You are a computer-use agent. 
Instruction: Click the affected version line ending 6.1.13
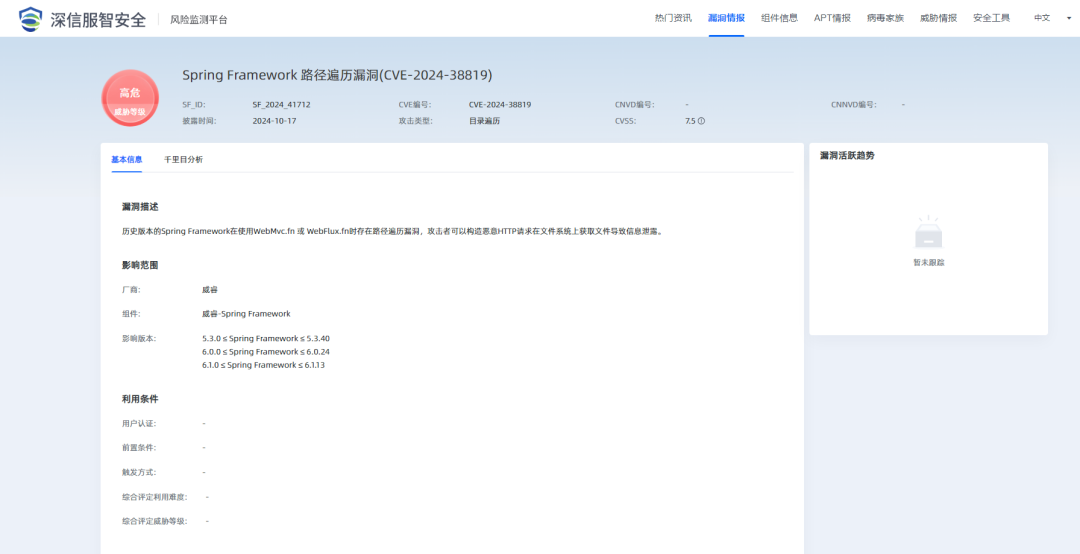click(263, 365)
